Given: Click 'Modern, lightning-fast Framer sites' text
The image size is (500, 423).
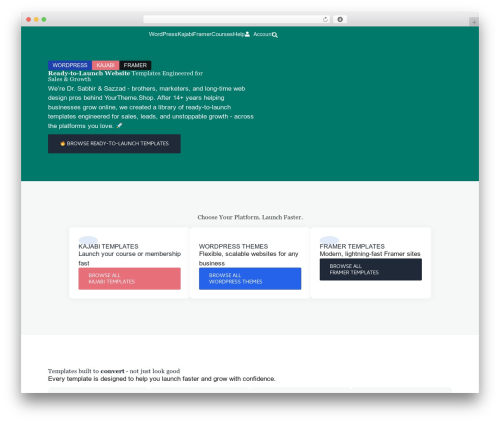Looking at the screenshot, I should [370, 254].
